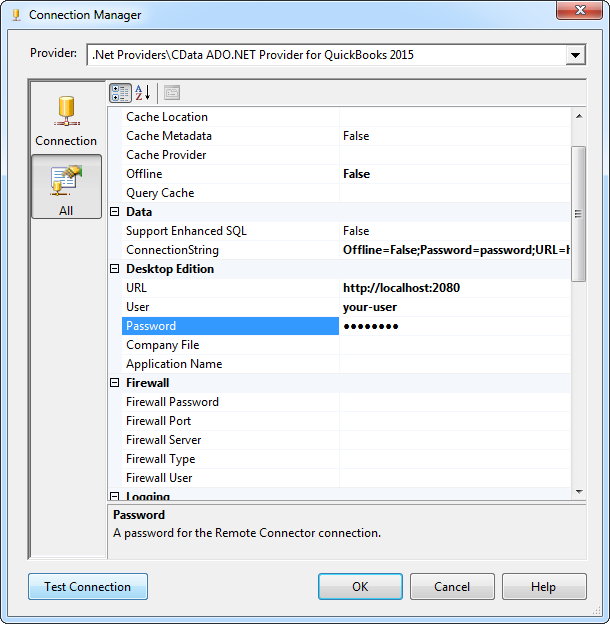Collapse the Logging category
Screen dimensions: 610x624
(113, 496)
